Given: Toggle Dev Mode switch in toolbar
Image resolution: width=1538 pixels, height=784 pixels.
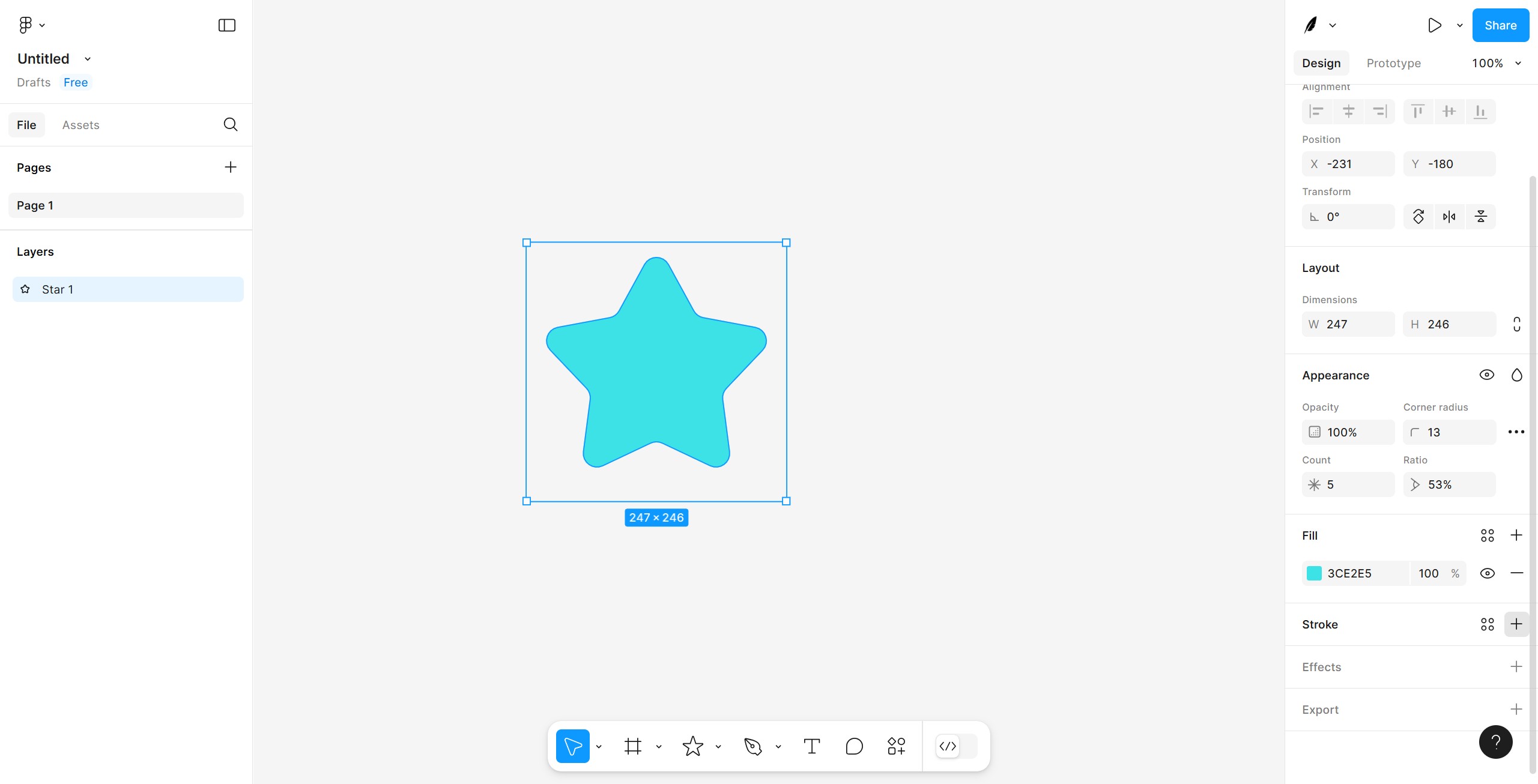Looking at the screenshot, I should pyautogui.click(x=957, y=746).
